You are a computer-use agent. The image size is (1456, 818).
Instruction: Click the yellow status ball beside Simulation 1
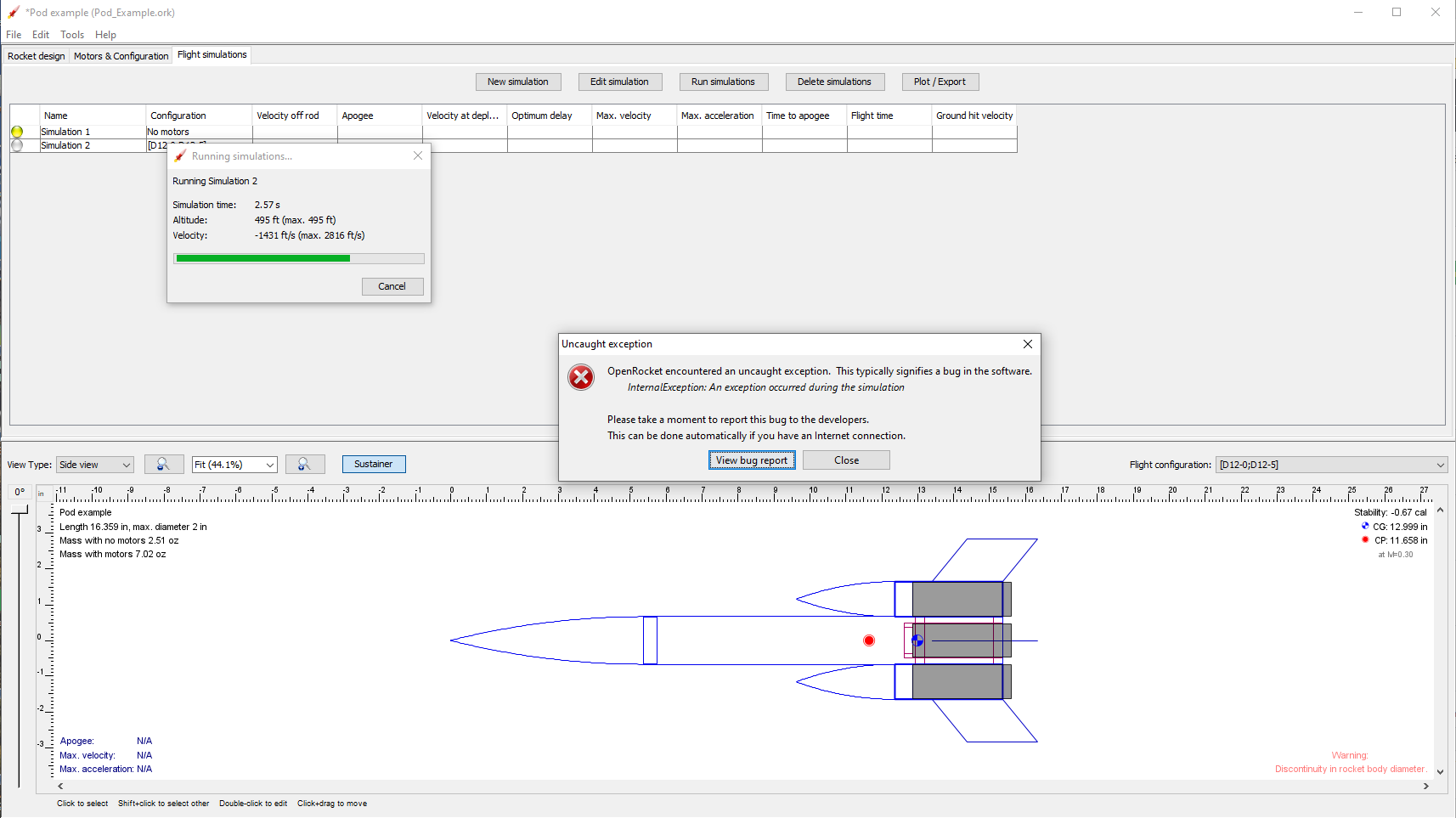point(17,132)
